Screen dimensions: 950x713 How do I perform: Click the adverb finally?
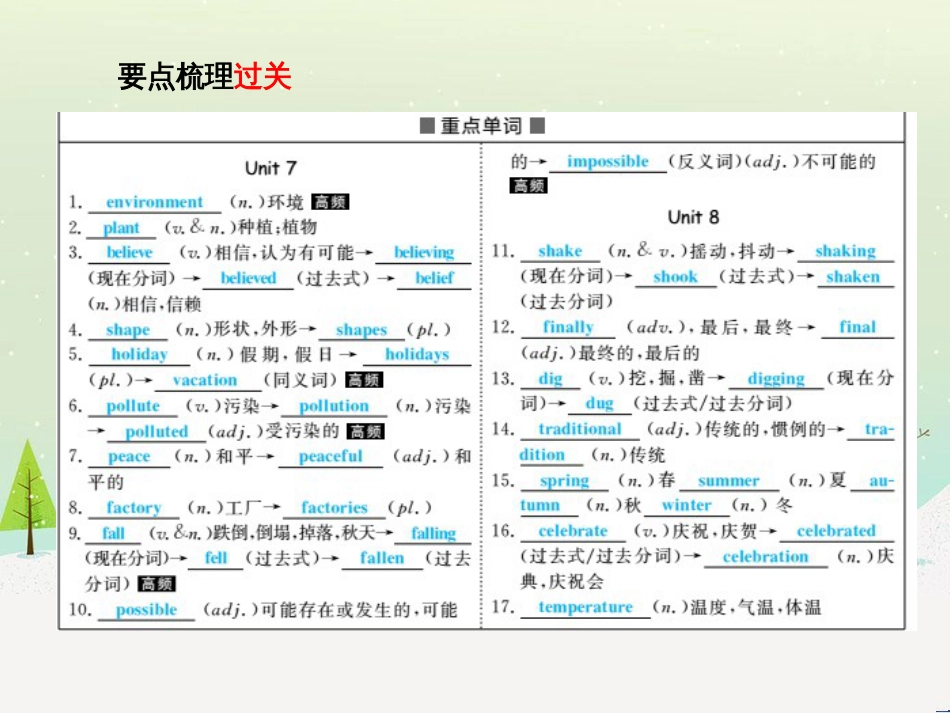pyautogui.click(x=568, y=327)
